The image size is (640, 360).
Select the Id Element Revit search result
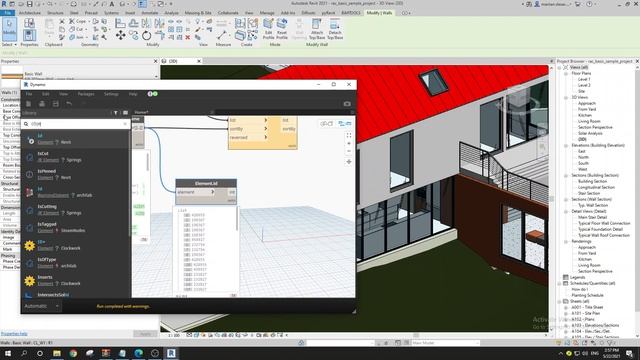(76, 139)
